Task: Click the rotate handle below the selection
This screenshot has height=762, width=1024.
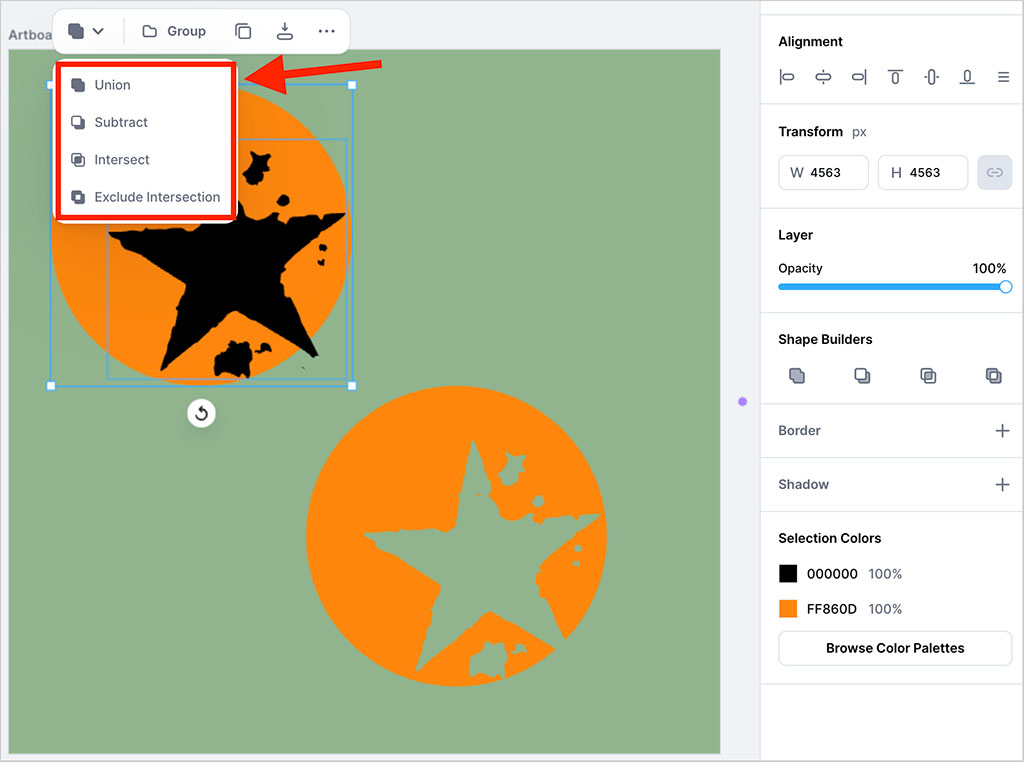Action: tap(201, 413)
